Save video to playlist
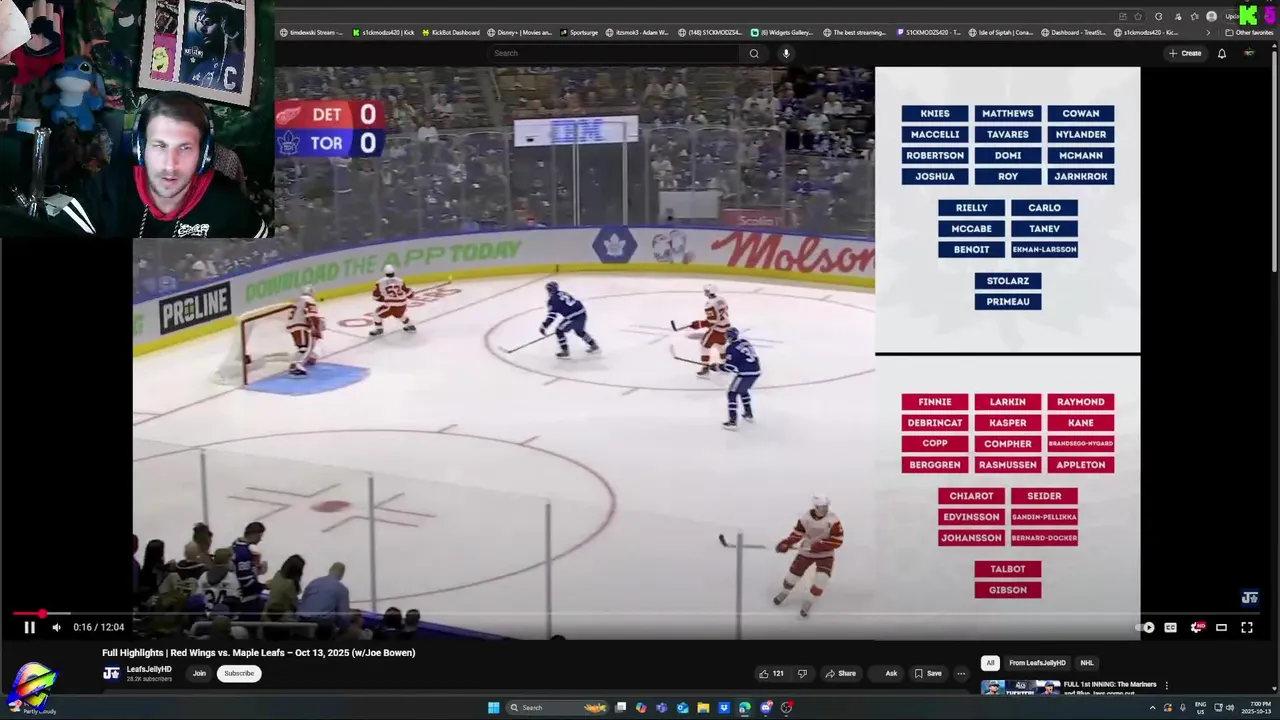Image resolution: width=1280 pixels, height=720 pixels. tap(928, 673)
